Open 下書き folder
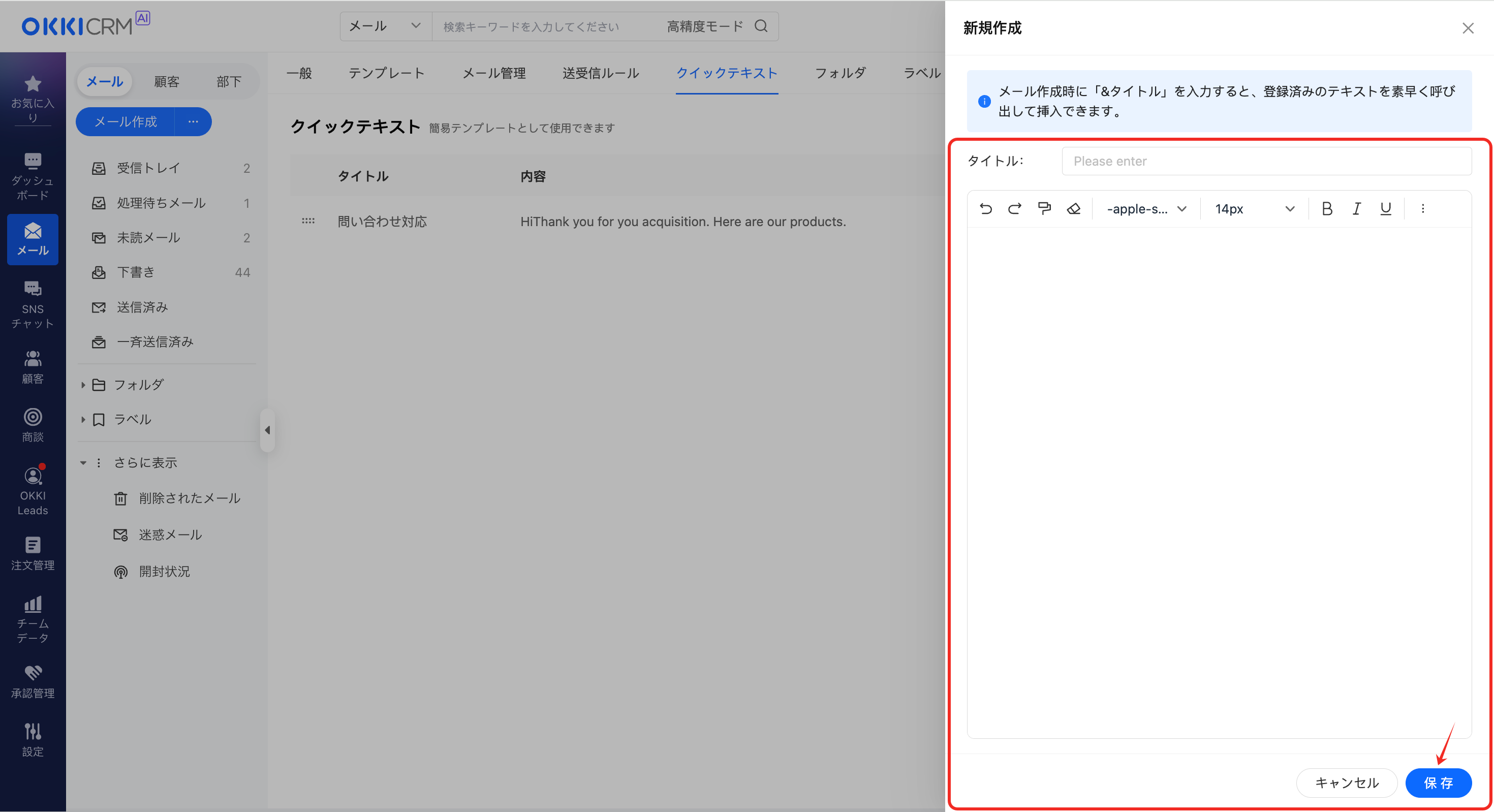1494x812 pixels. coord(168,272)
